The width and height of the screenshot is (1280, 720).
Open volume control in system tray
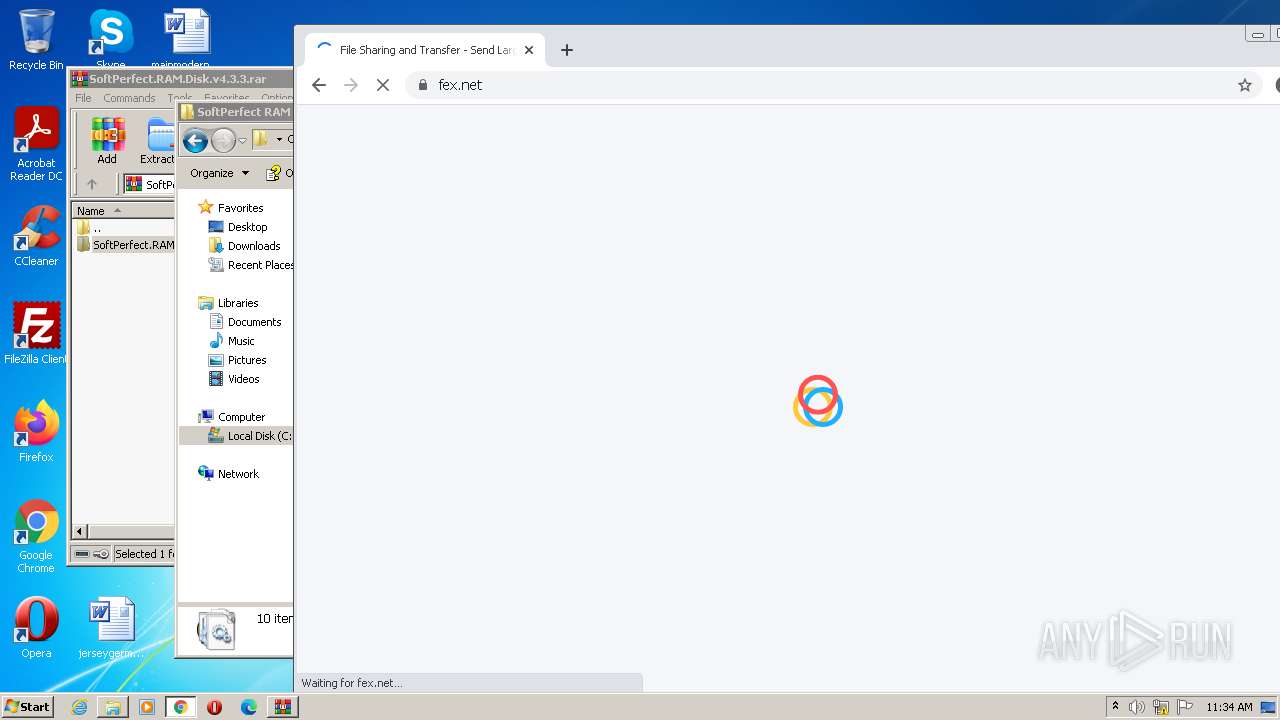point(1137,707)
